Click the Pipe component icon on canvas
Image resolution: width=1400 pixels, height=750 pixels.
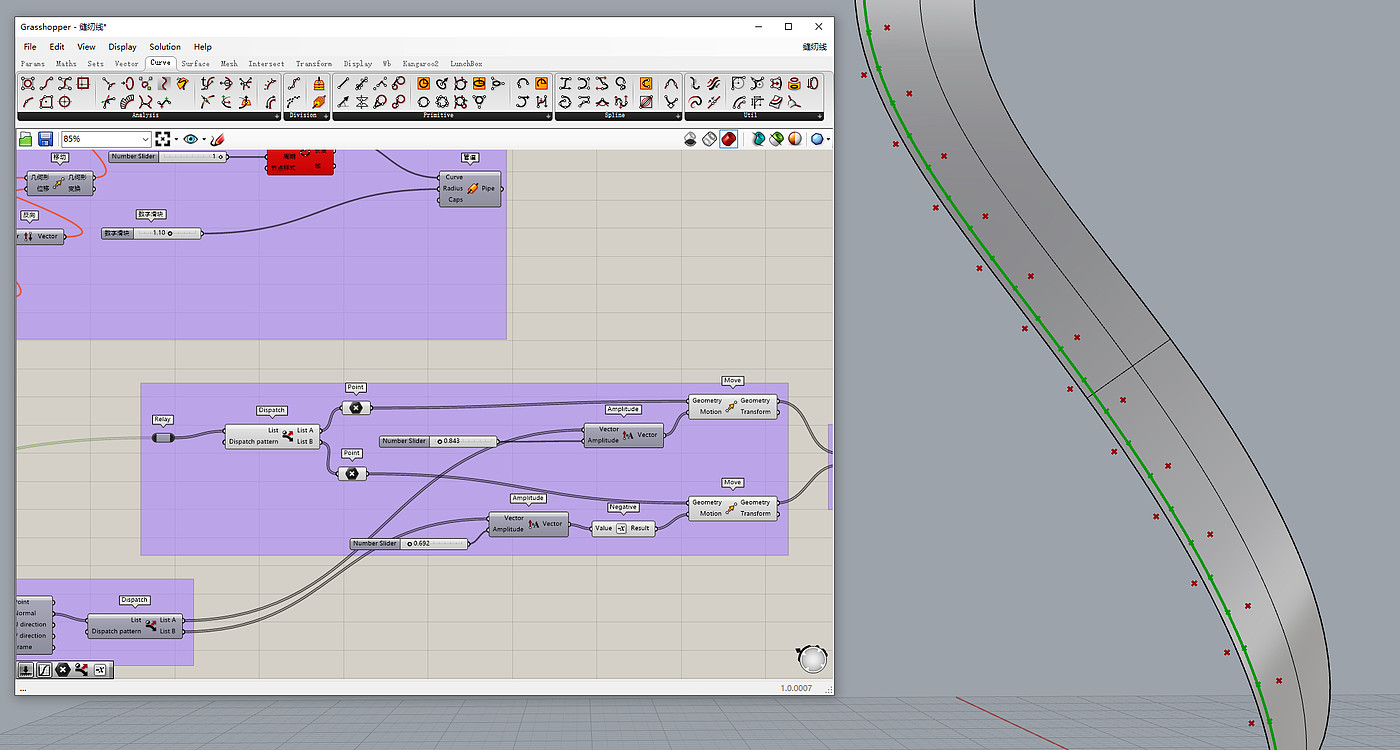point(473,188)
